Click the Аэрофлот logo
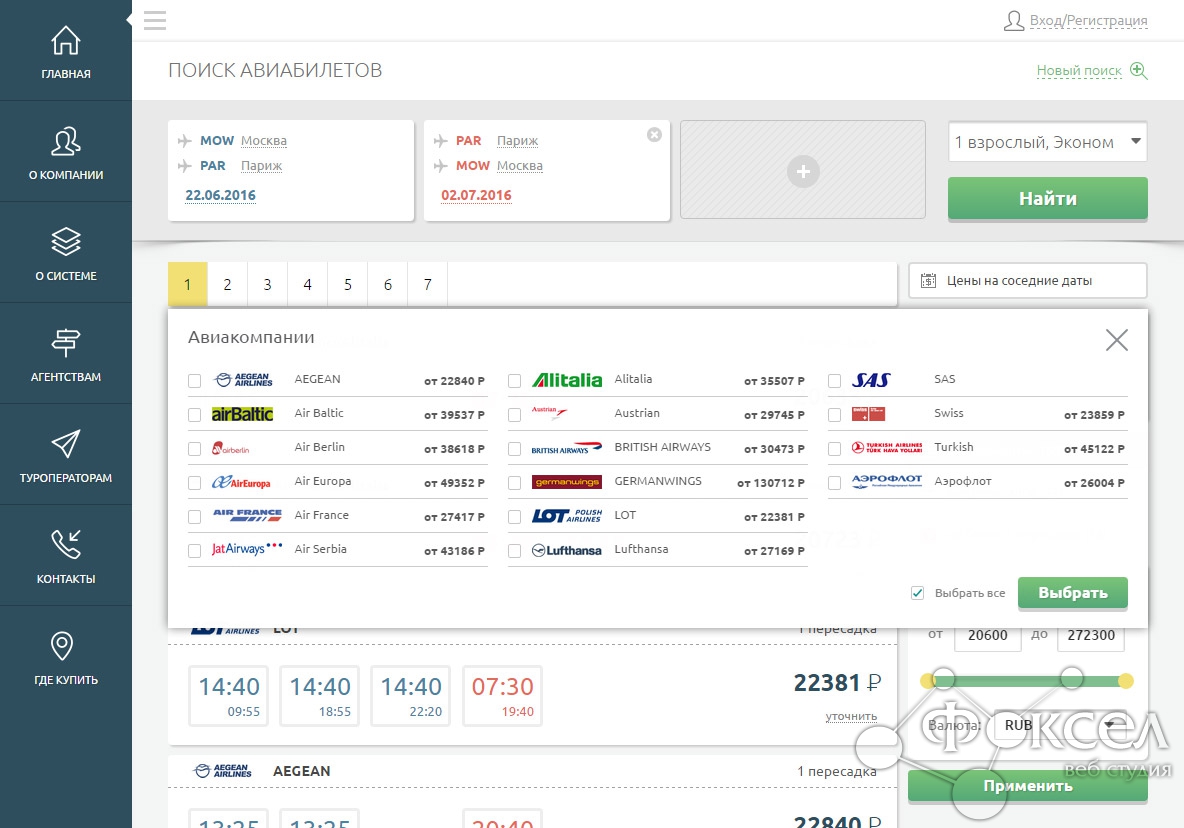Screen dimensions: 1184x828 click(887, 482)
